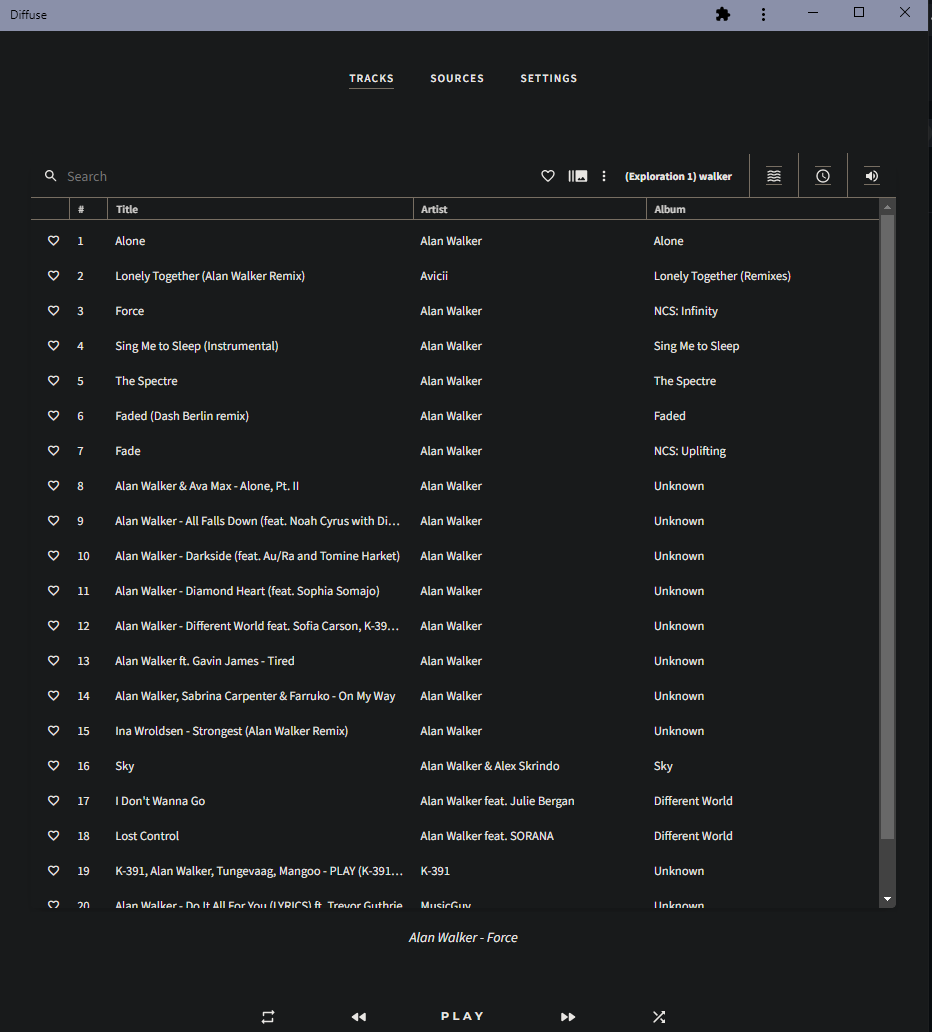Open the TRACKS tab
The width and height of the screenshot is (932, 1032).
(x=371, y=78)
